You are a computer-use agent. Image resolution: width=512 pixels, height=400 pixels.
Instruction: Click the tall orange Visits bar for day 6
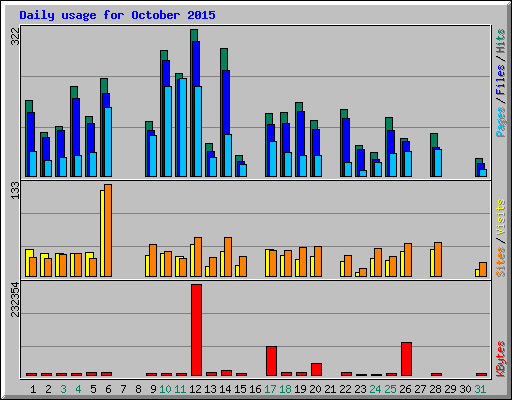108,230
